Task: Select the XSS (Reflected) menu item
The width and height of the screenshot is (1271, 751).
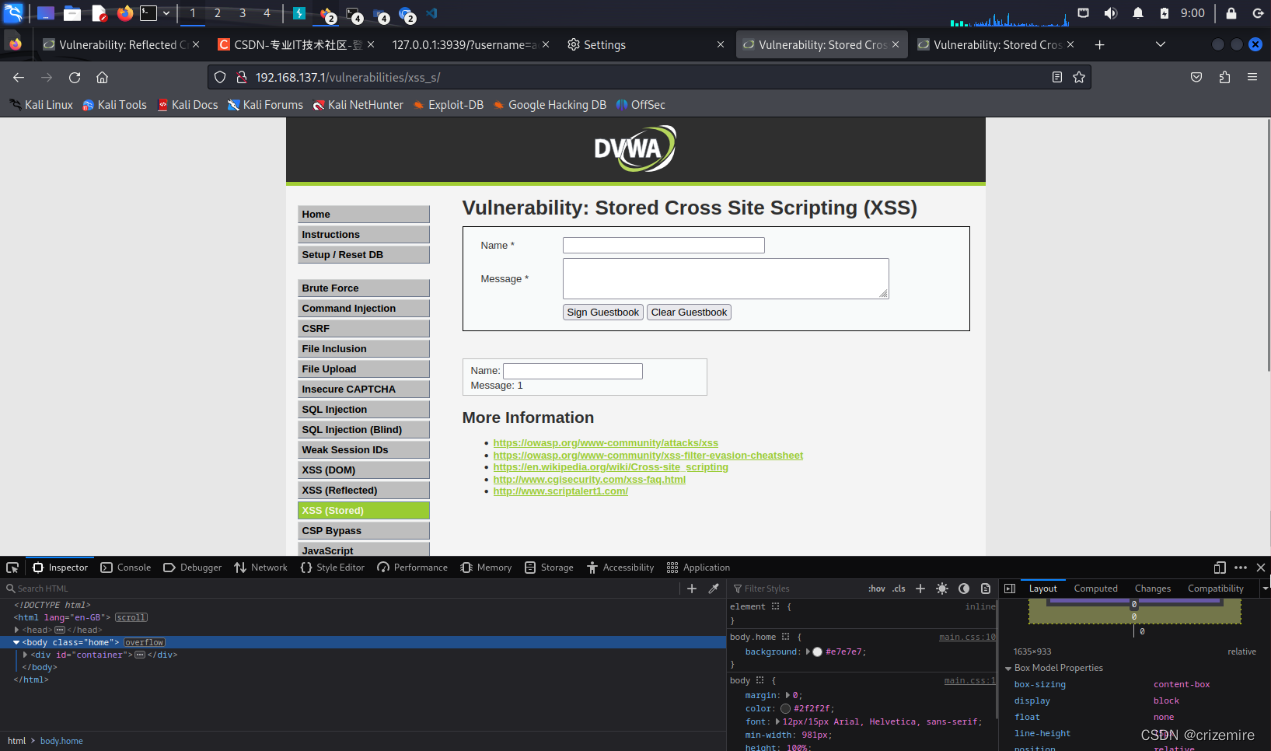Action: coord(363,489)
